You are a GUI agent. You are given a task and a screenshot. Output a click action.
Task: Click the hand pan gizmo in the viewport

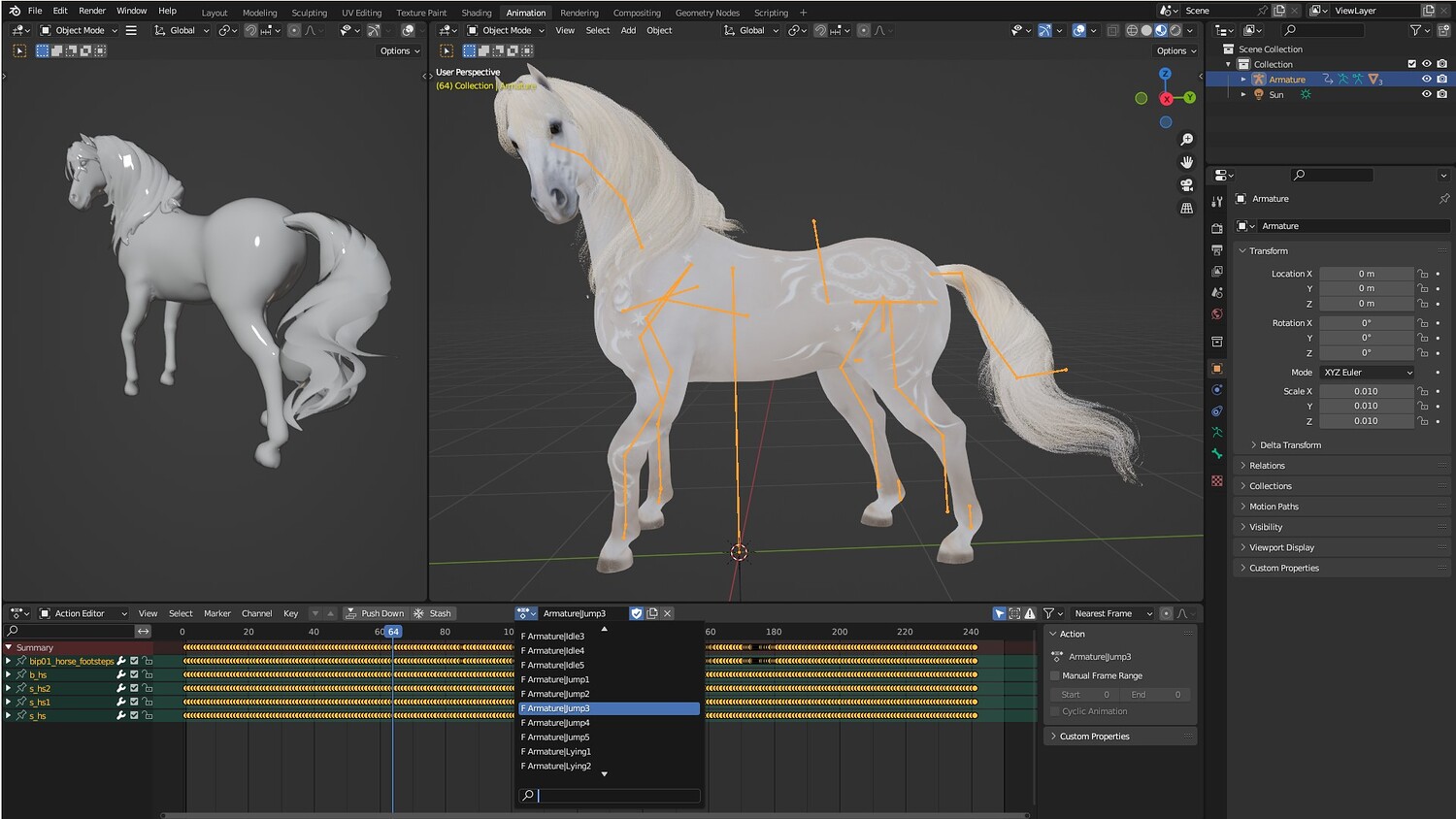1186,162
